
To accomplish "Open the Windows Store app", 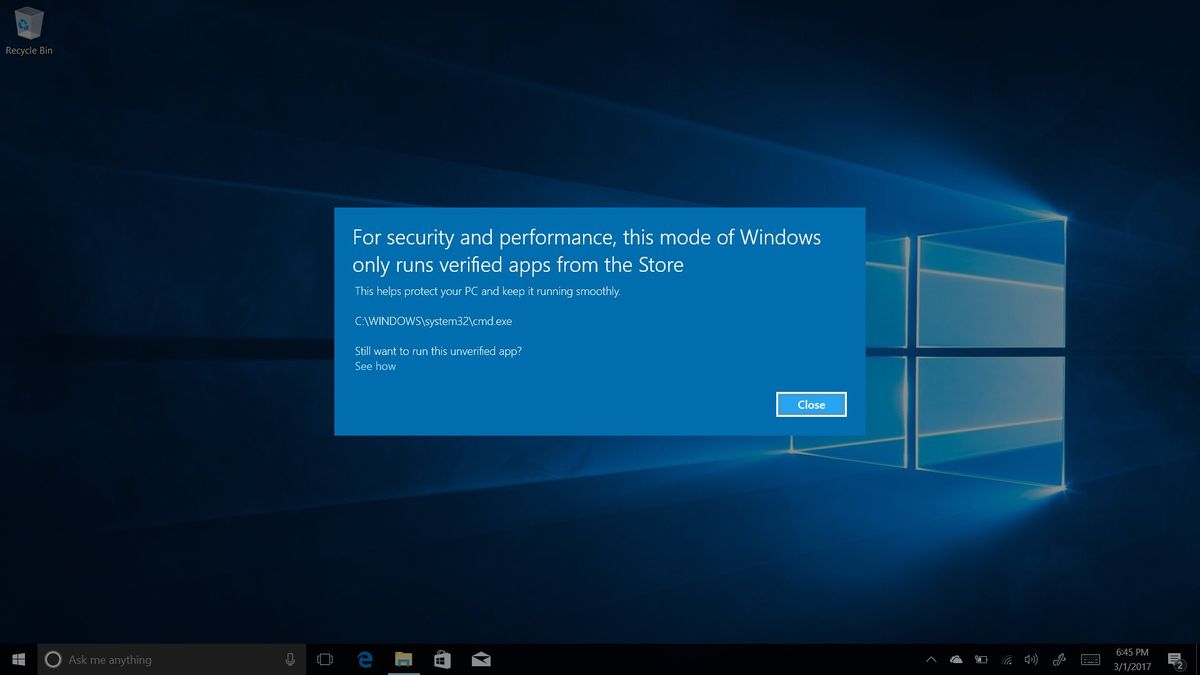I will pyautogui.click(x=441, y=659).
